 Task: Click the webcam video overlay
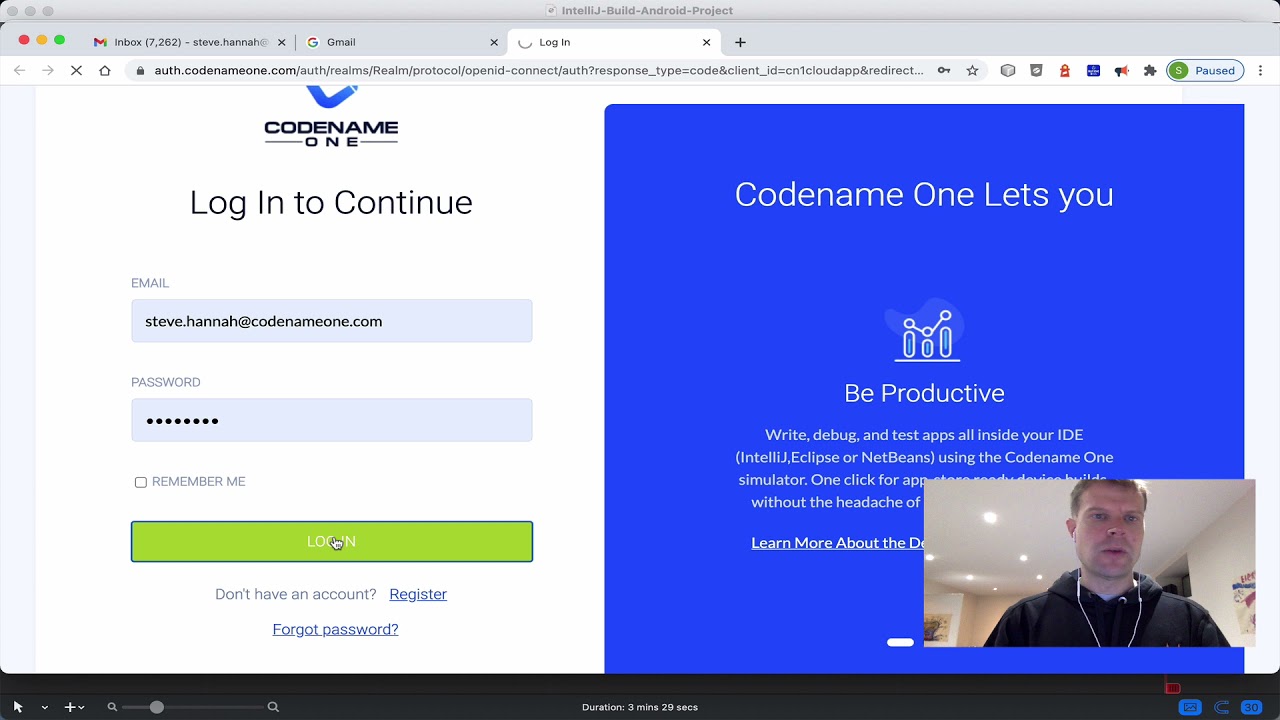1089,563
